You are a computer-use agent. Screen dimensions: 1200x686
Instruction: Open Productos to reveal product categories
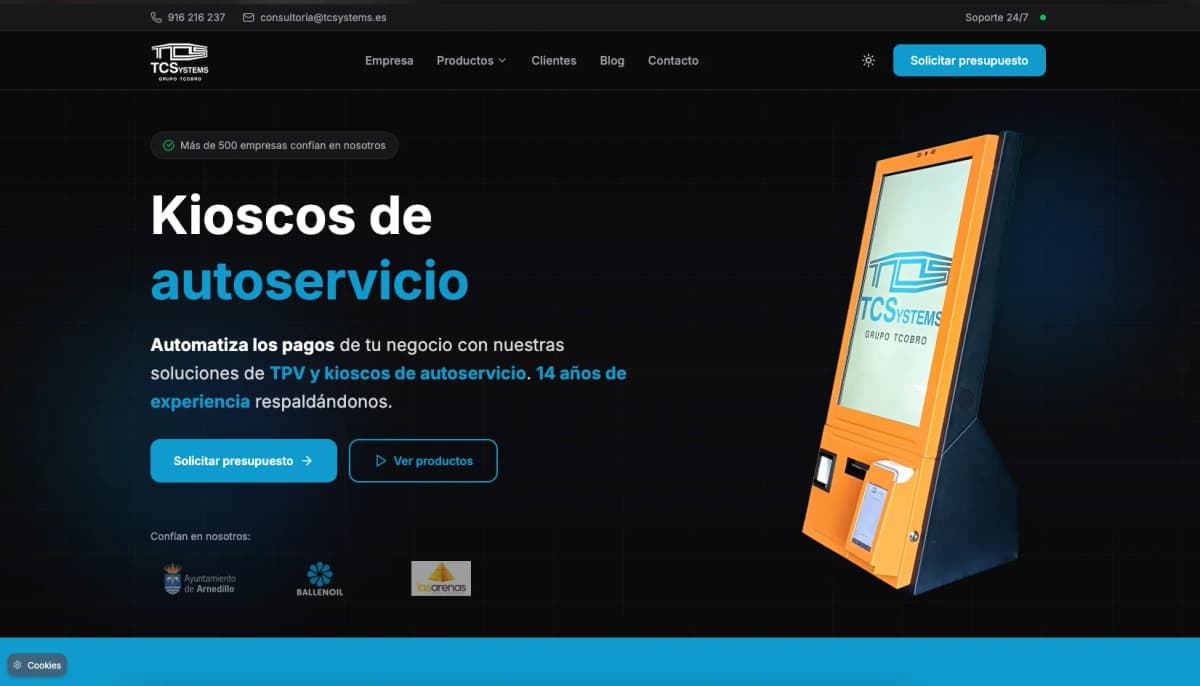[471, 60]
